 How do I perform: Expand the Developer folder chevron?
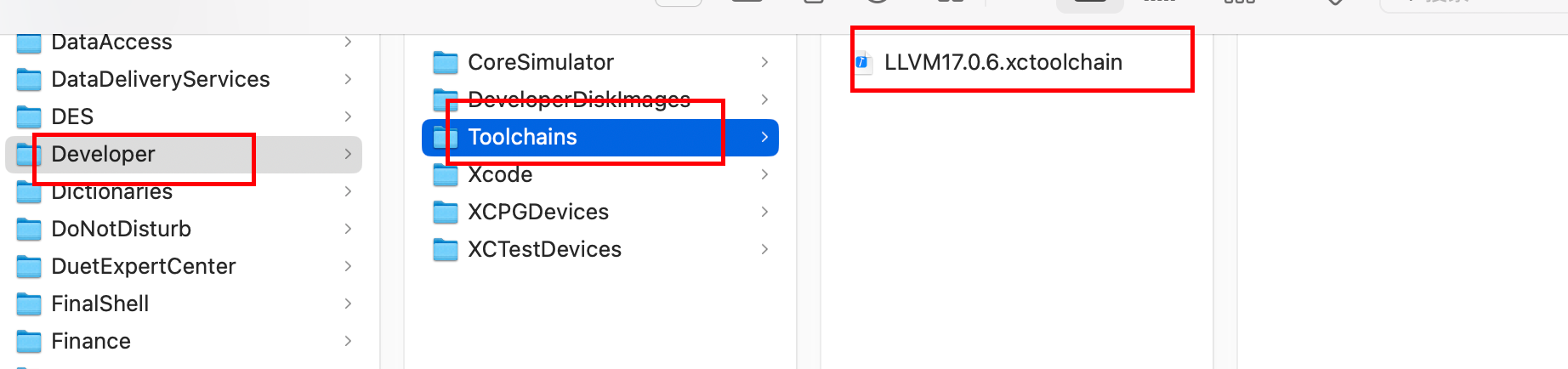[348, 154]
